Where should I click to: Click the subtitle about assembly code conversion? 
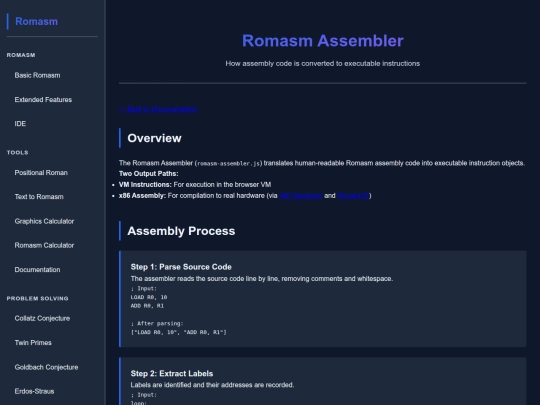(323, 63)
